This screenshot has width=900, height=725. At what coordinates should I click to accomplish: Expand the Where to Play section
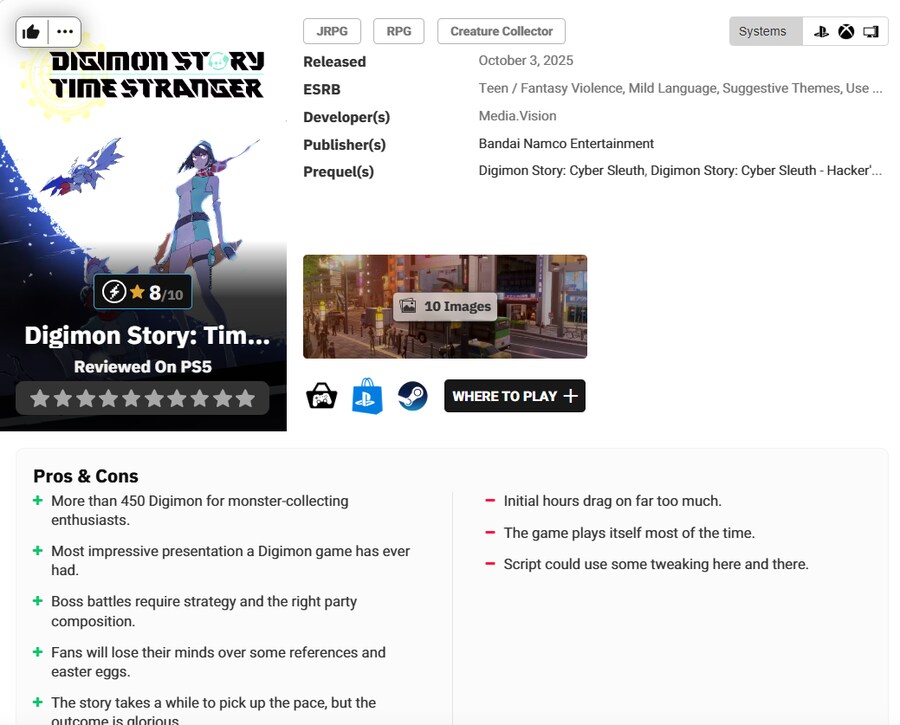point(514,396)
